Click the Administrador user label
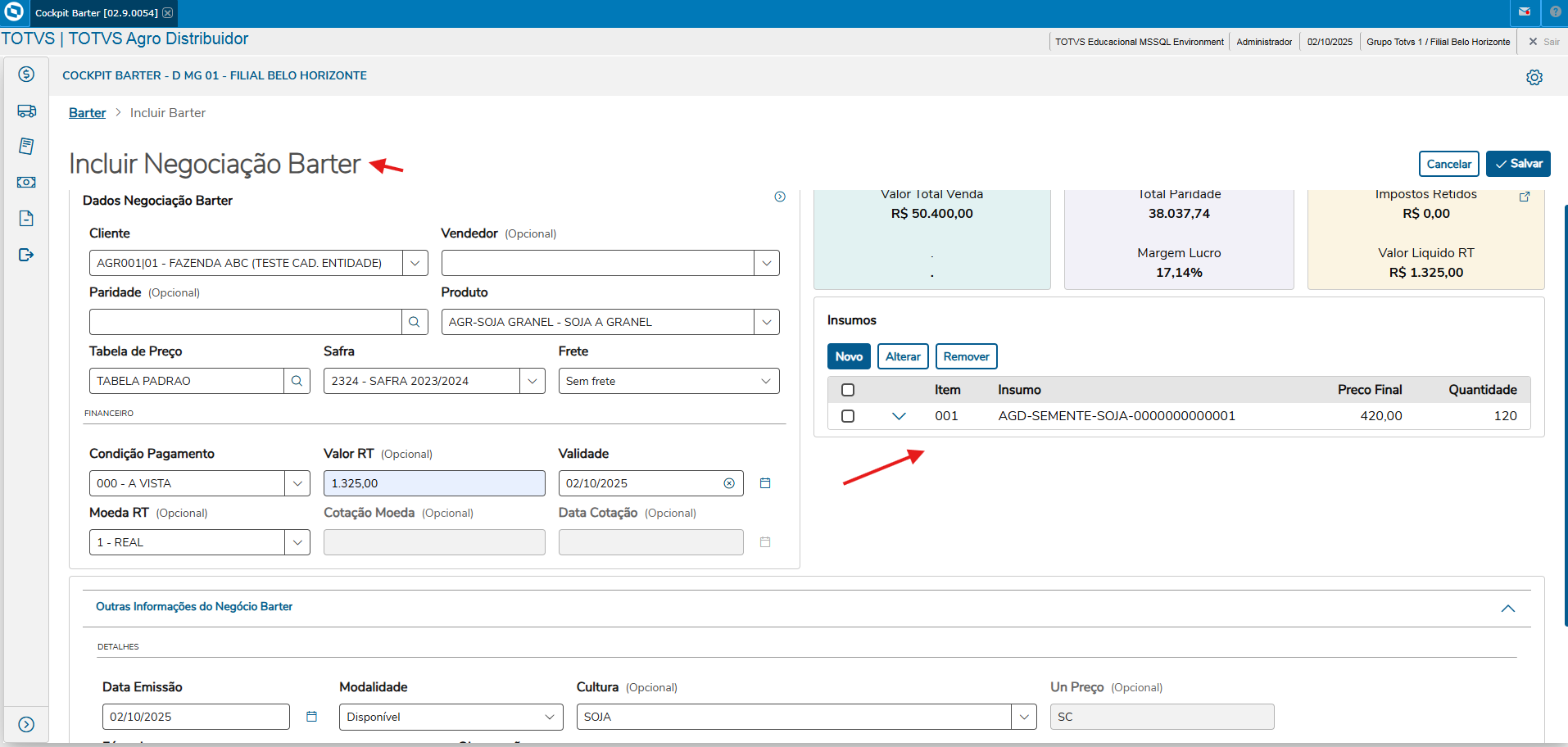The image size is (1568, 747). [1264, 42]
